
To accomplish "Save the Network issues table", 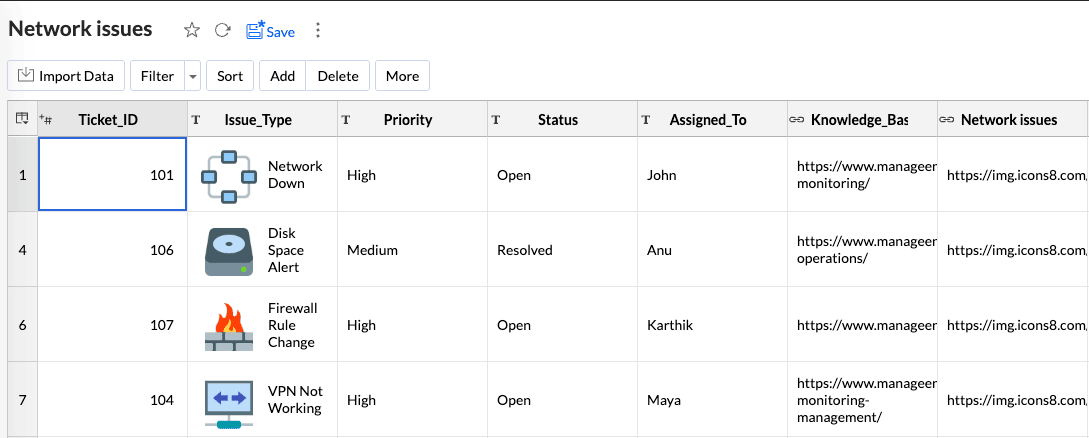I will pos(270,31).
